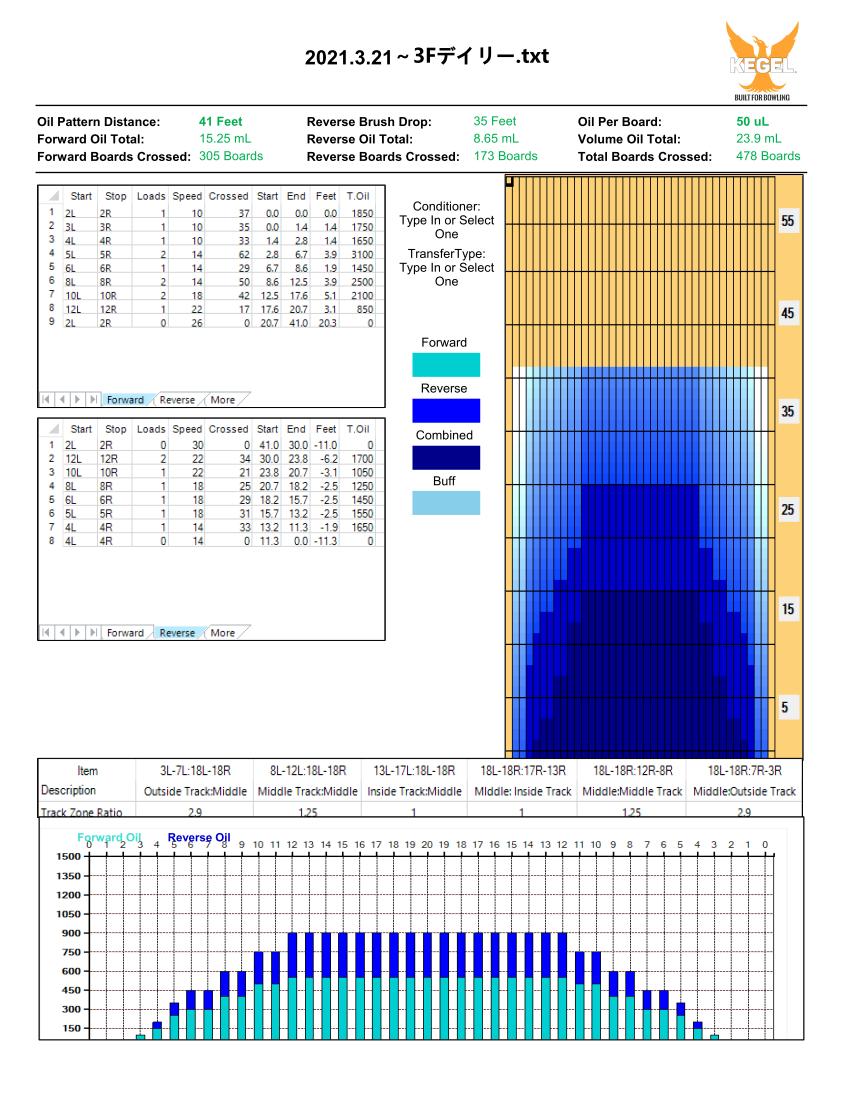This screenshot has height=1101, width=851.
Task: Click the 'Outside Track:Middle' description
Action: (x=195, y=791)
